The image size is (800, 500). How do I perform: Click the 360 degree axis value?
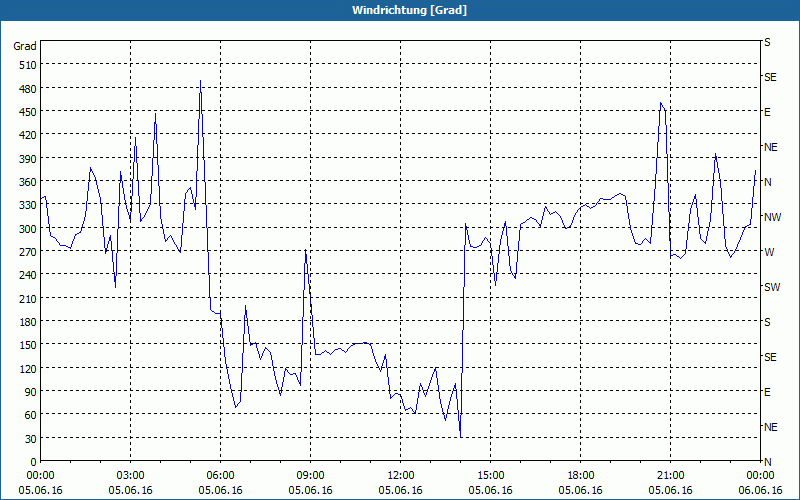click(28, 182)
